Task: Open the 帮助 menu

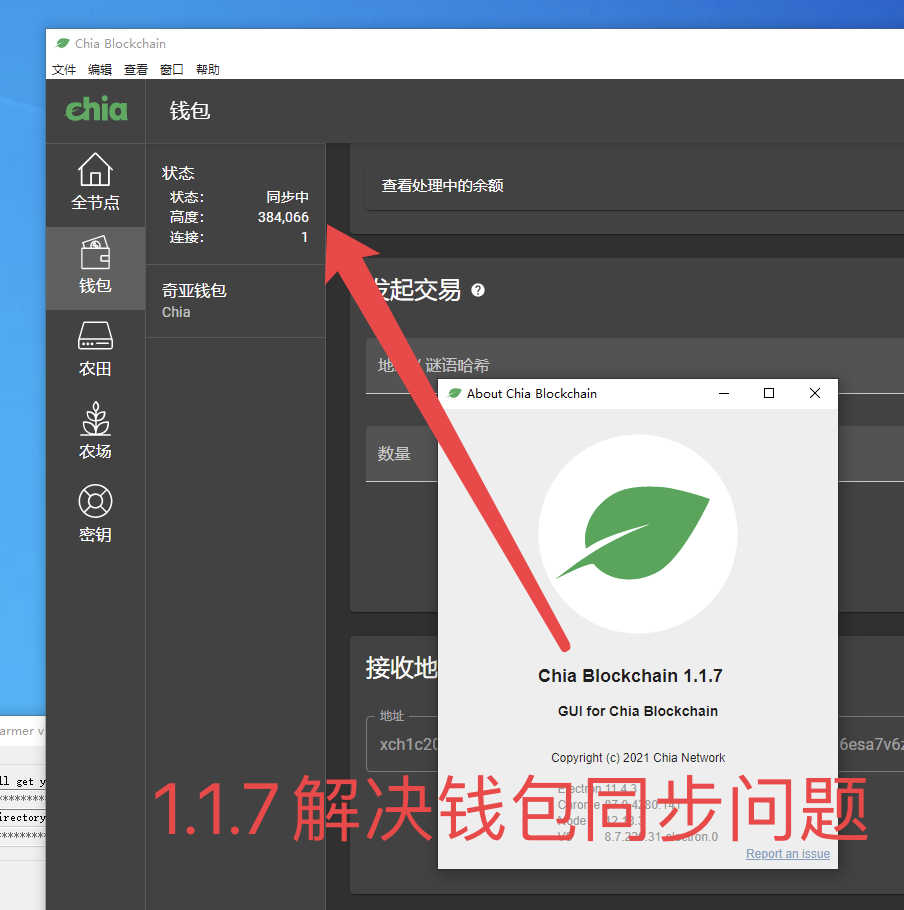Action: 208,70
